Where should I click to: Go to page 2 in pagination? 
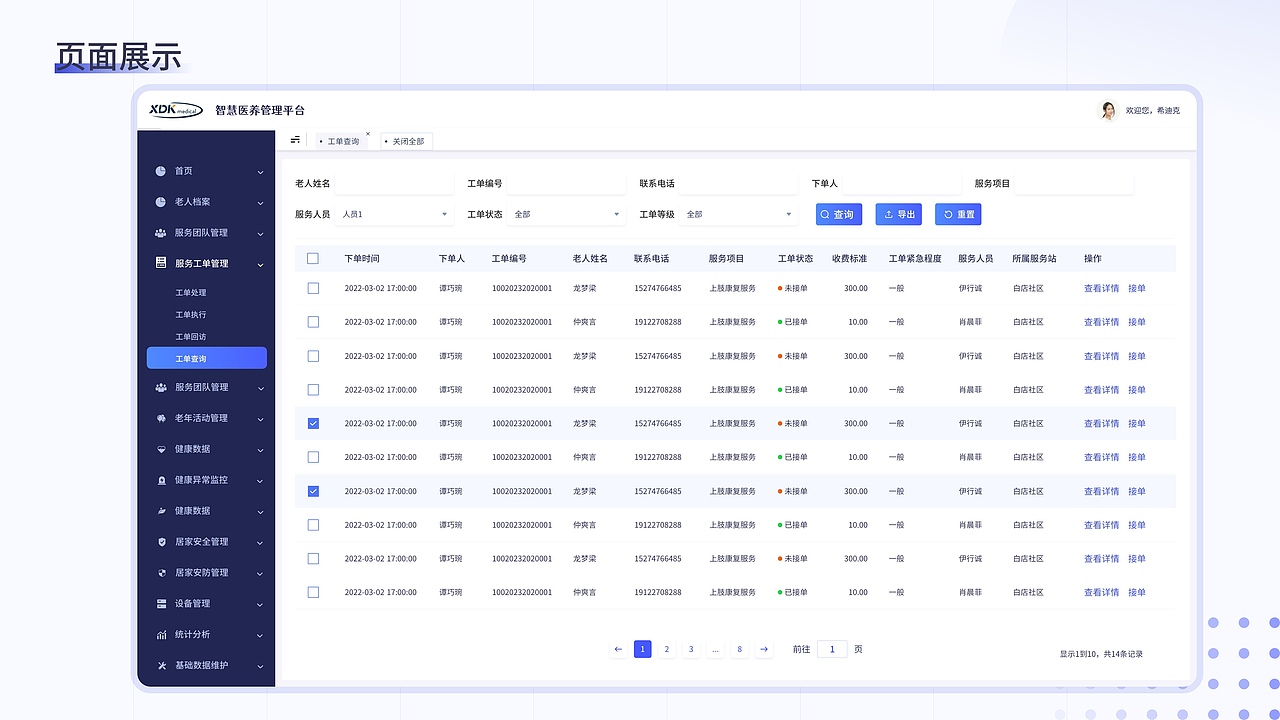667,649
